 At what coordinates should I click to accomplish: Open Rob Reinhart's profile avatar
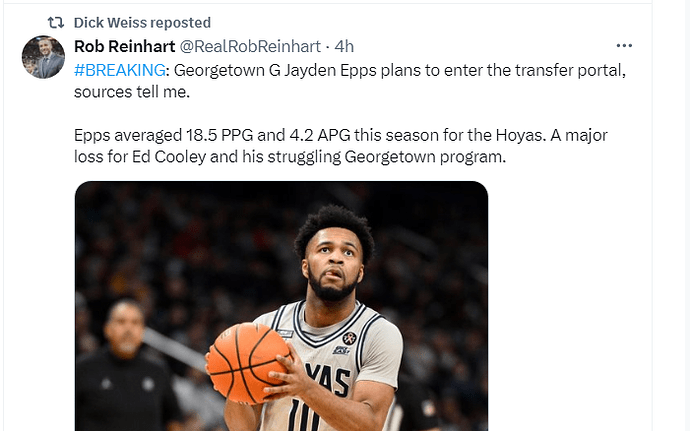coord(43,57)
